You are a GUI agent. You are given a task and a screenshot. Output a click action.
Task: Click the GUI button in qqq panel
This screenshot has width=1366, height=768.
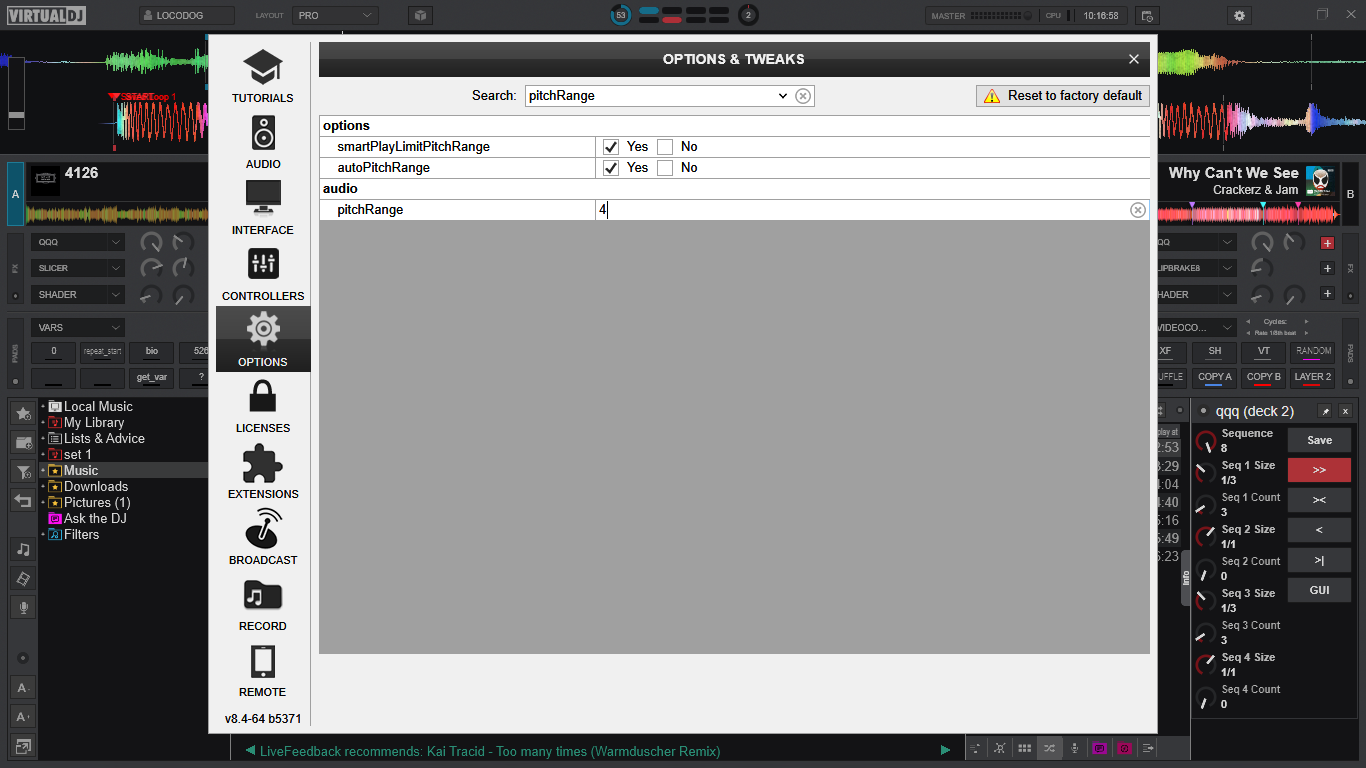pos(1319,590)
